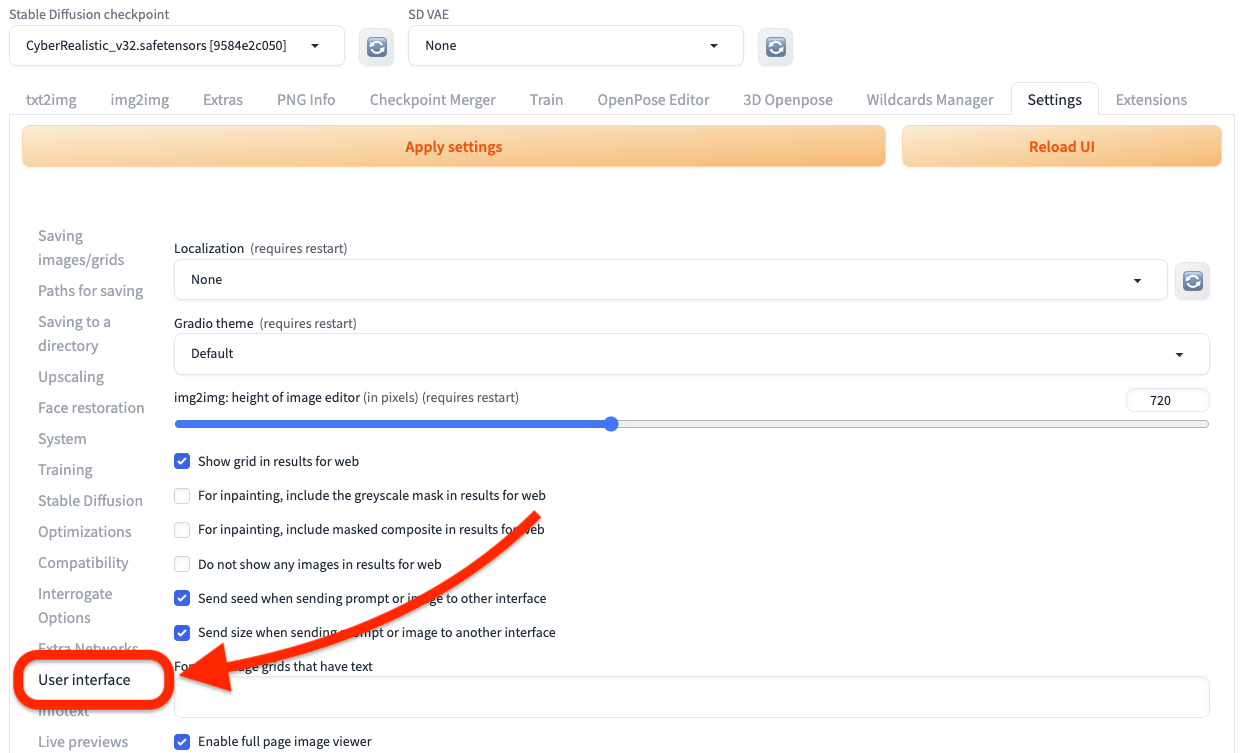Go to the Checkpoint Merger tab

pyautogui.click(x=432, y=100)
